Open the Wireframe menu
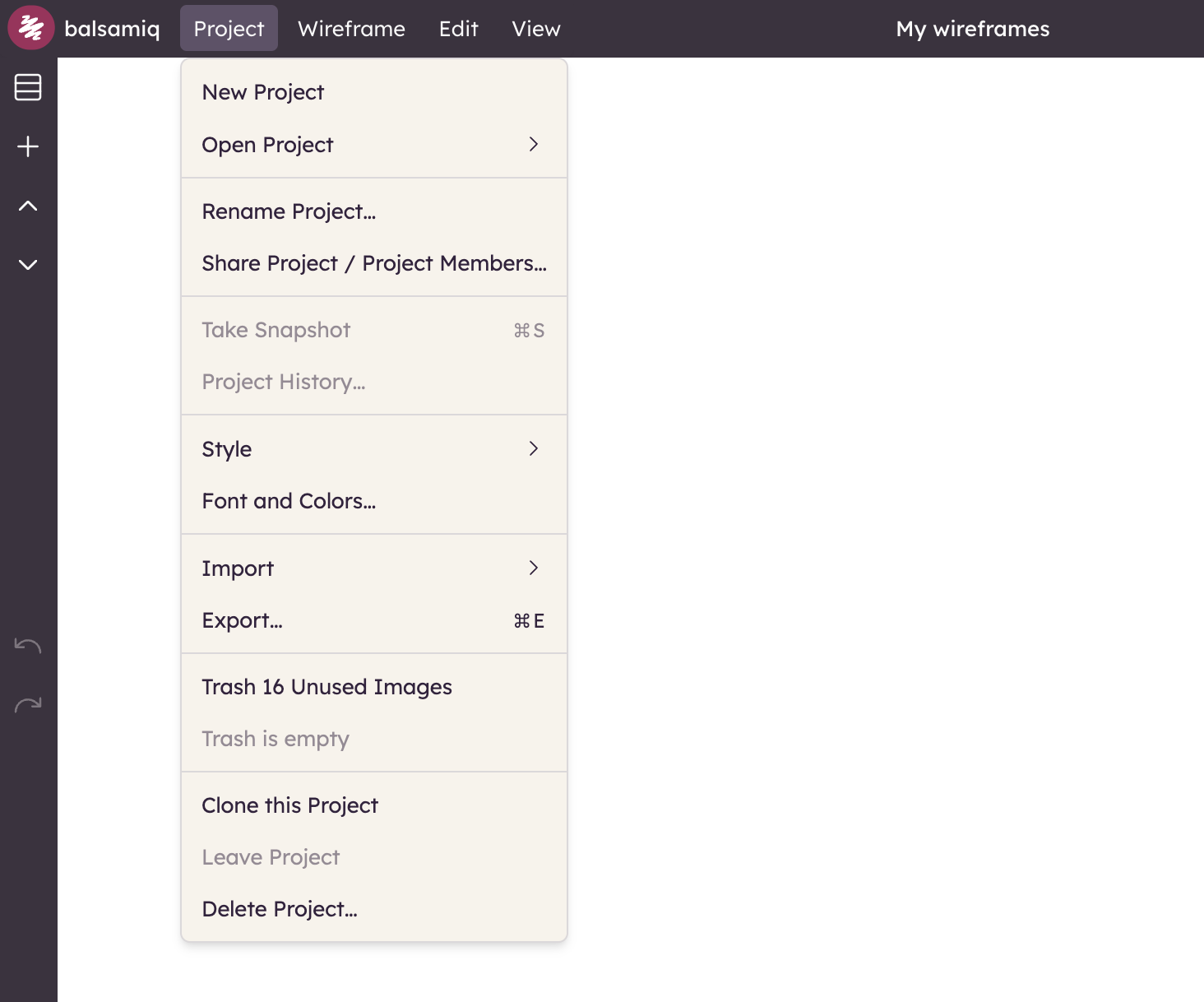 351,29
